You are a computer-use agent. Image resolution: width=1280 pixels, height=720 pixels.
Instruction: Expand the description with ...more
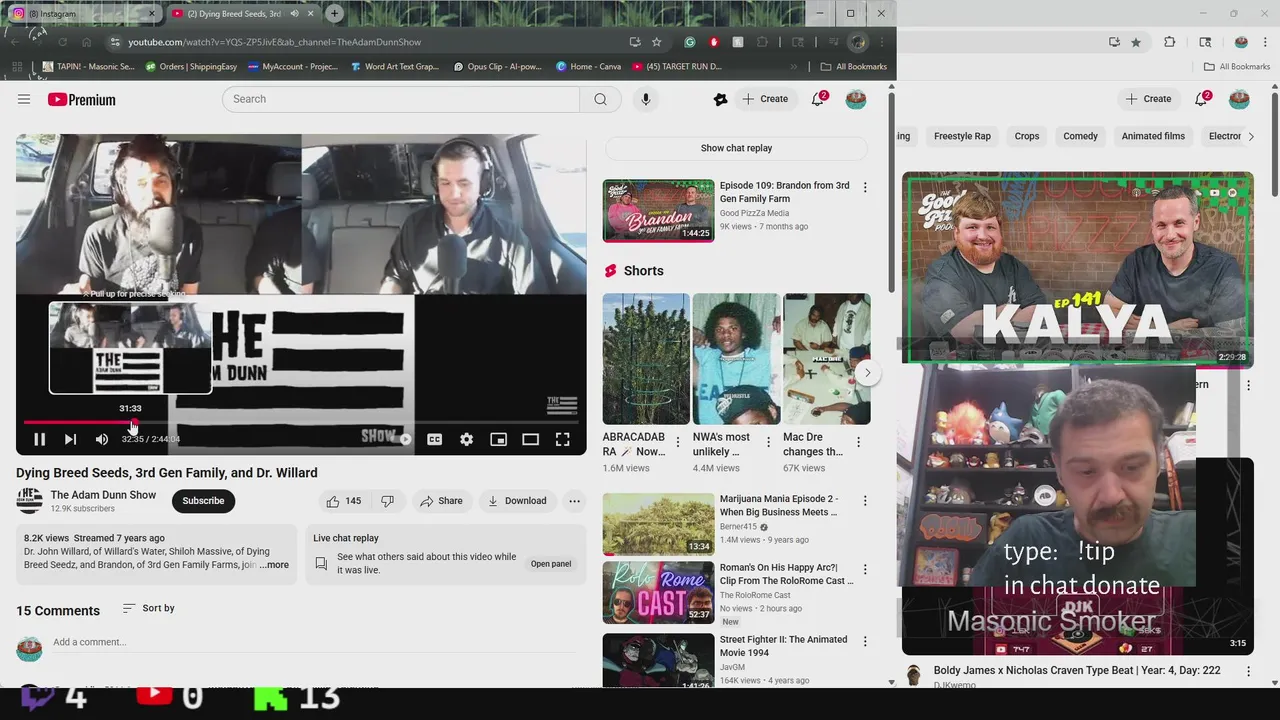(274, 565)
